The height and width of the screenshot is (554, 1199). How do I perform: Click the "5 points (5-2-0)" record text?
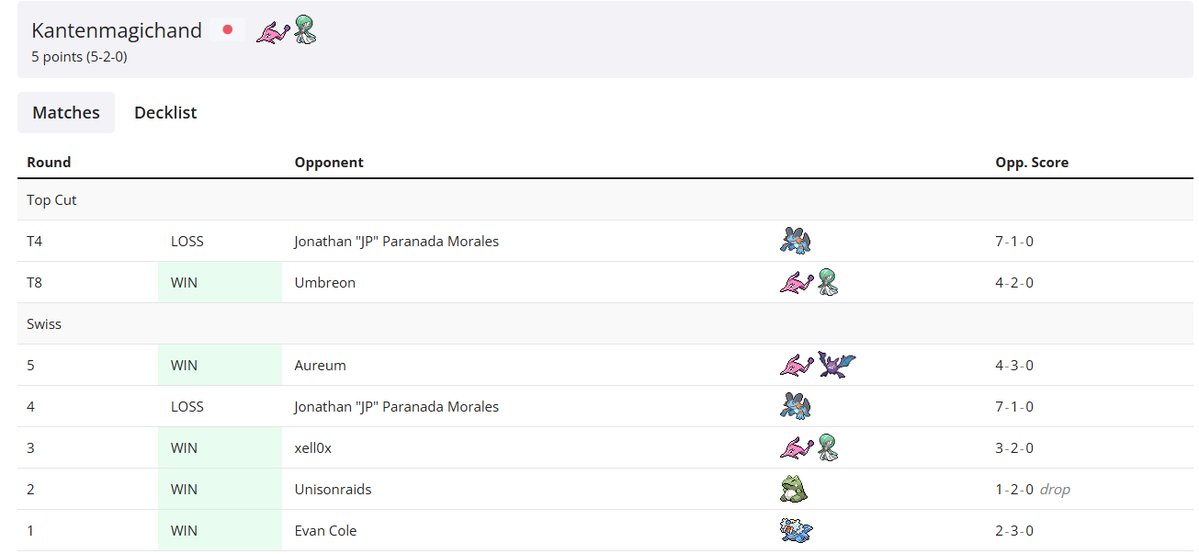click(x=79, y=57)
